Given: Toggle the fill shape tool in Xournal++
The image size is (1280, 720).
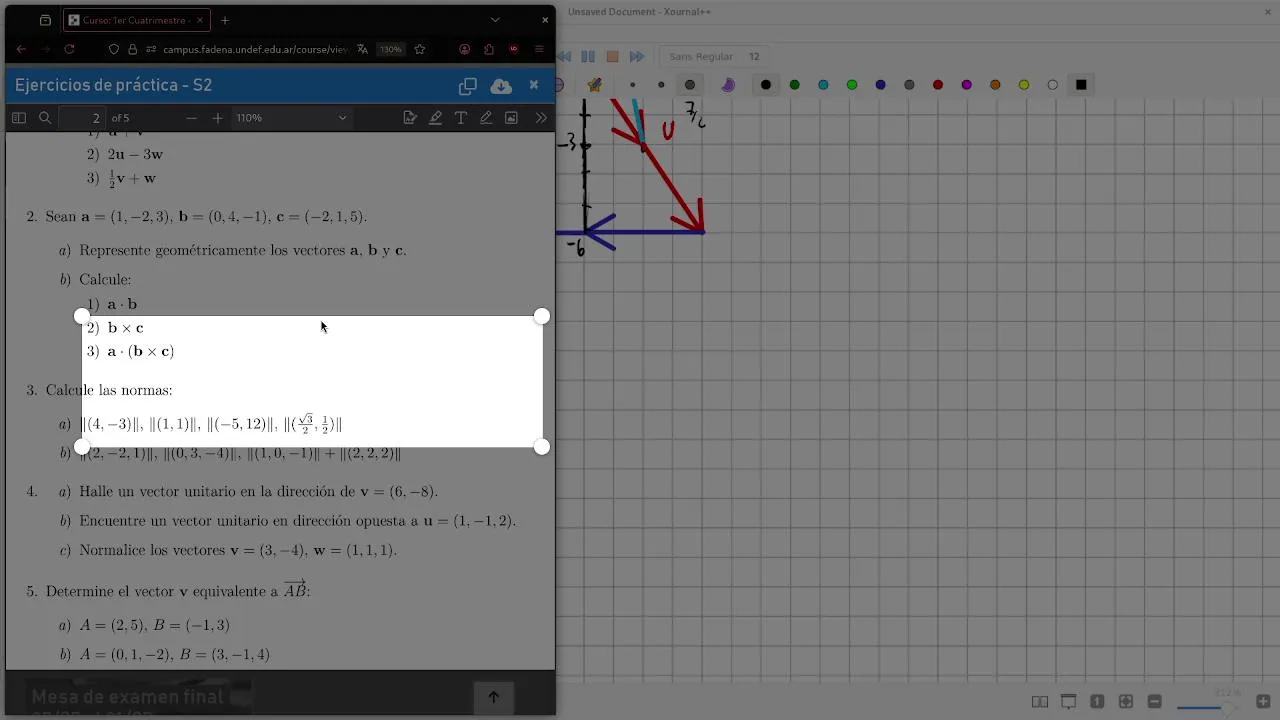Looking at the screenshot, I should [728, 85].
